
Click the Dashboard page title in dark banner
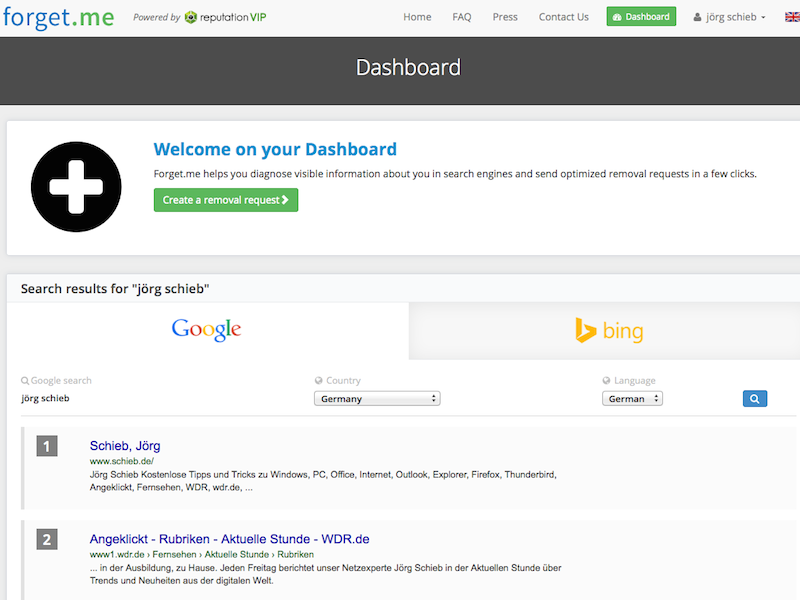pyautogui.click(x=408, y=67)
